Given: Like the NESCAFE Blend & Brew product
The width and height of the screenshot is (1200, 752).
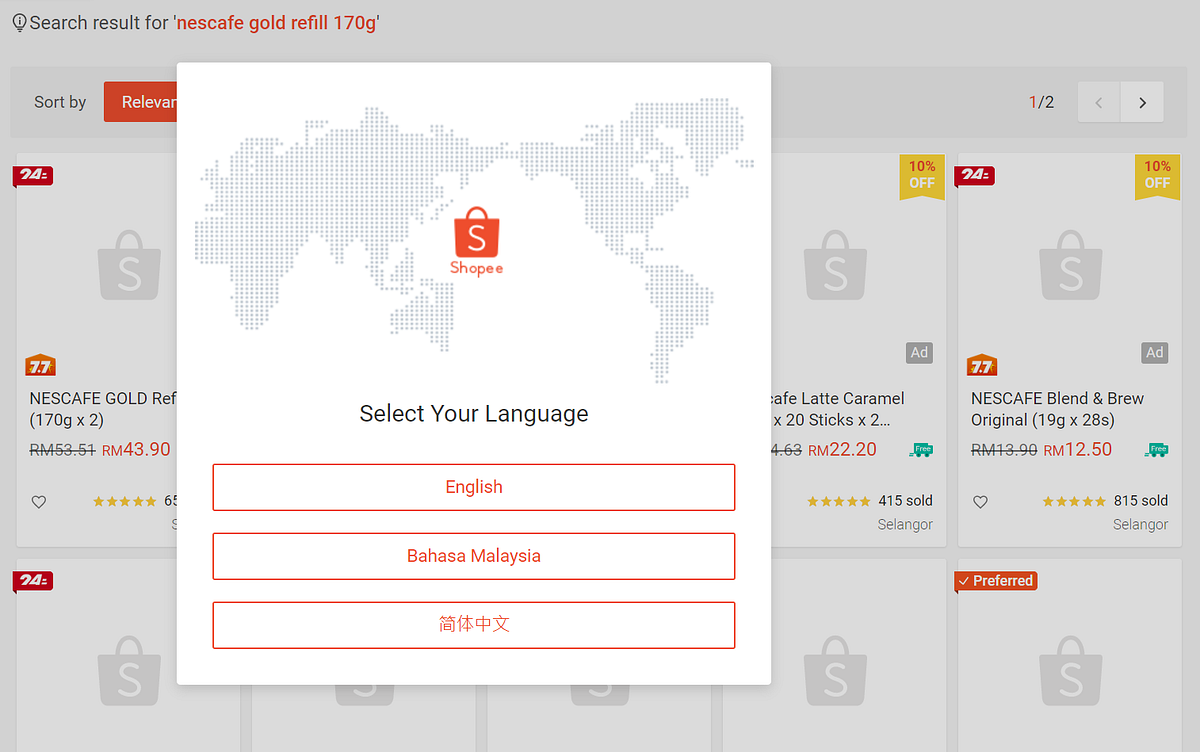Looking at the screenshot, I should 980,502.
